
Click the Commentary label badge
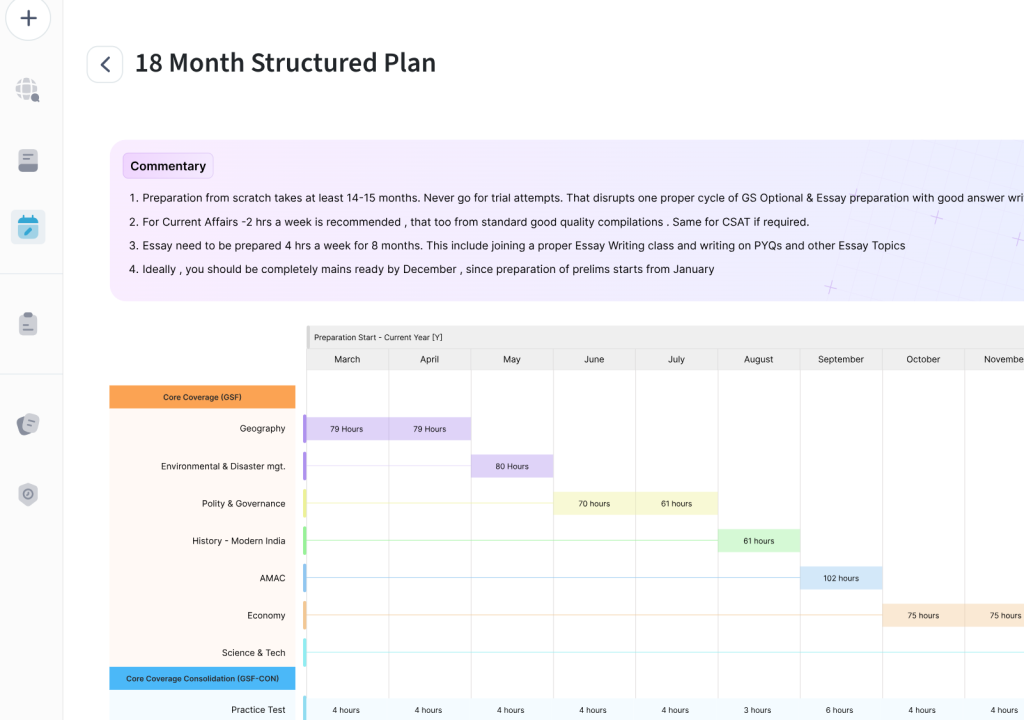click(x=168, y=166)
